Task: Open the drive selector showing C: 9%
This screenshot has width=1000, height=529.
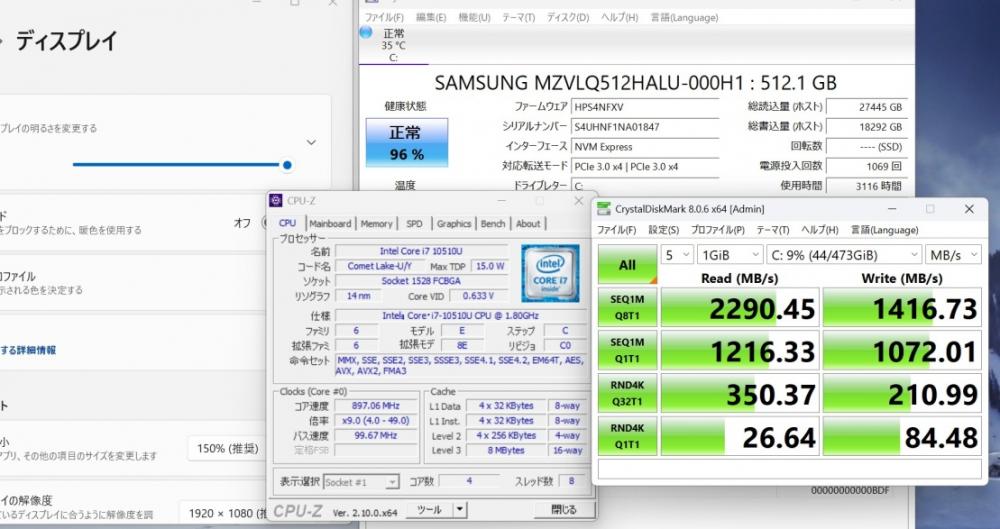Action: 844,255
